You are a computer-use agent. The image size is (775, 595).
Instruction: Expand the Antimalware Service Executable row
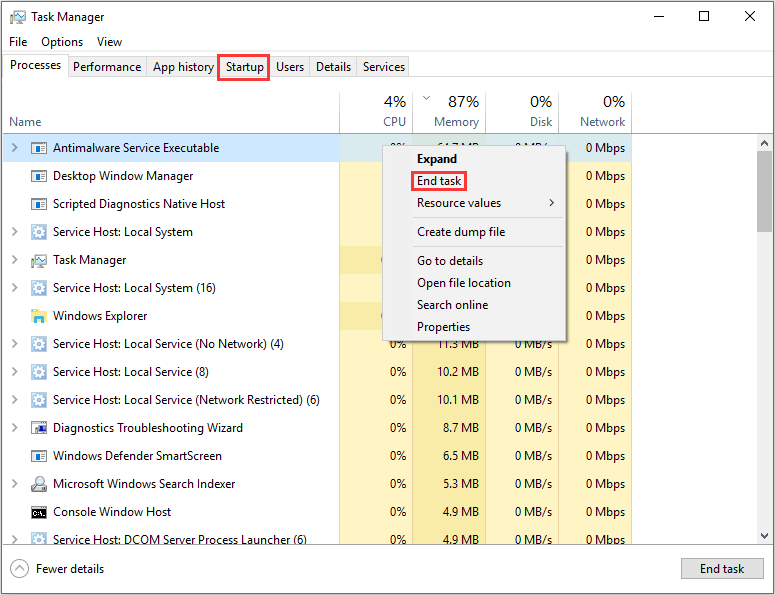tap(15, 147)
